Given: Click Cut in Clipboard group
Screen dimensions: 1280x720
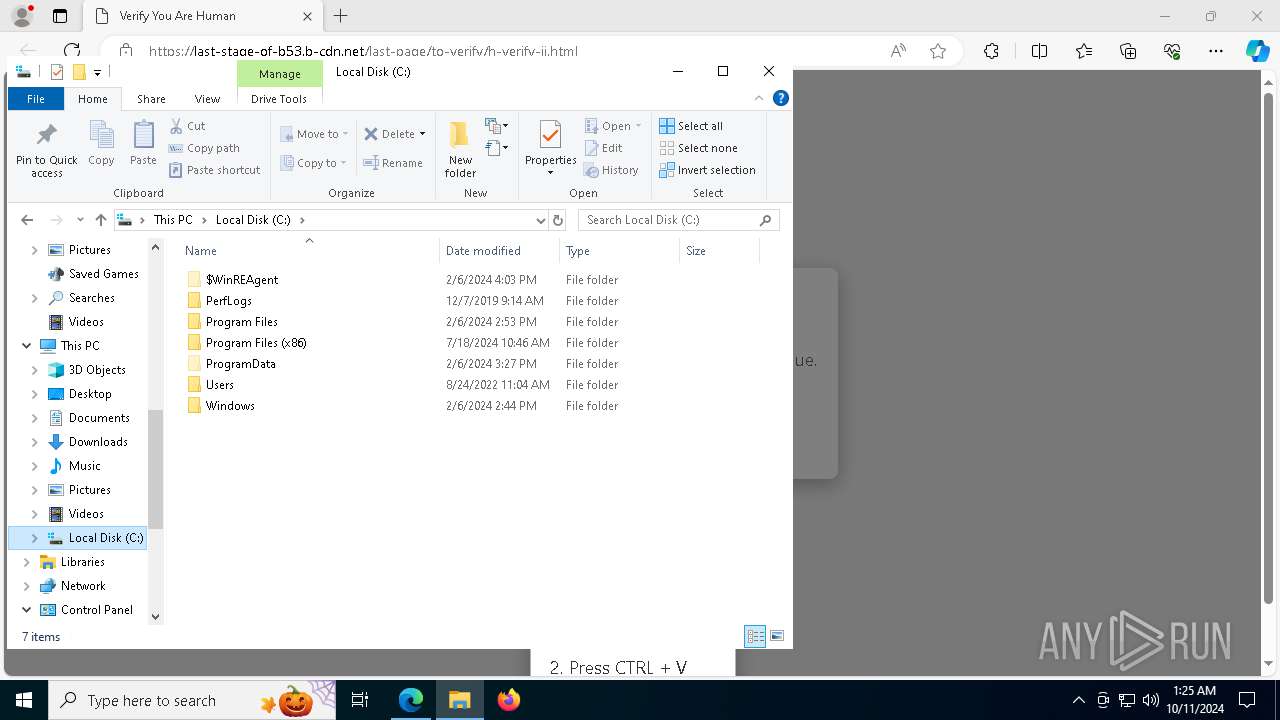Looking at the screenshot, I should tap(187, 126).
